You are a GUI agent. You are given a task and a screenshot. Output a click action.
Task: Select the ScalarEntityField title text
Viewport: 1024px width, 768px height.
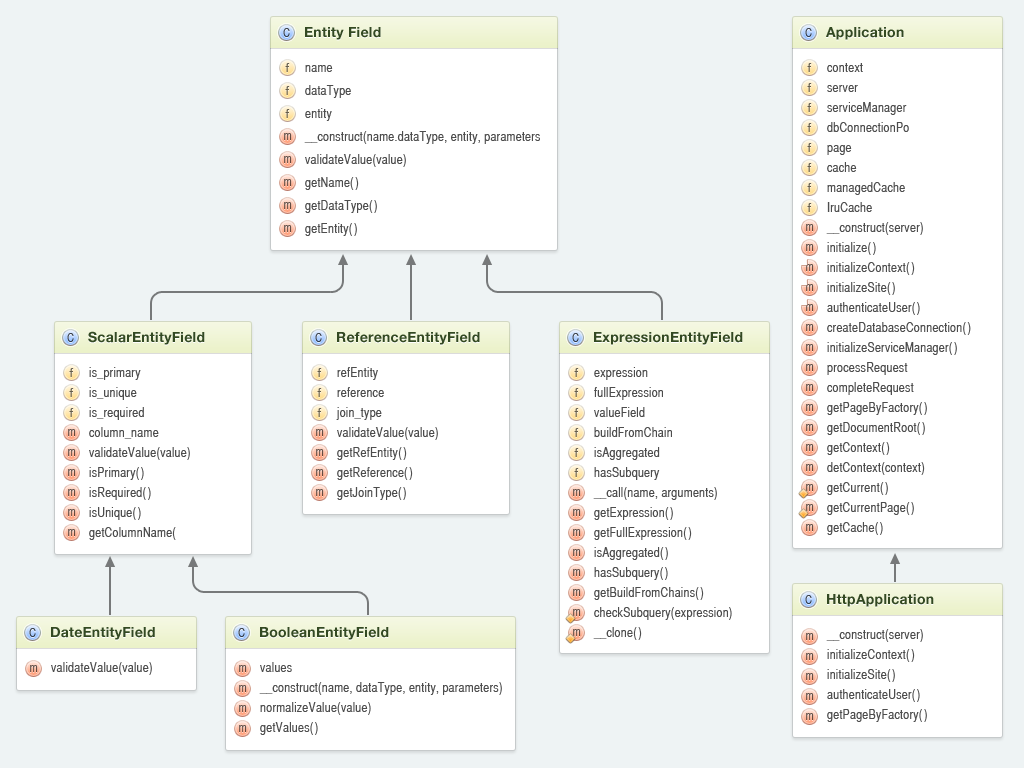pyautogui.click(x=146, y=338)
